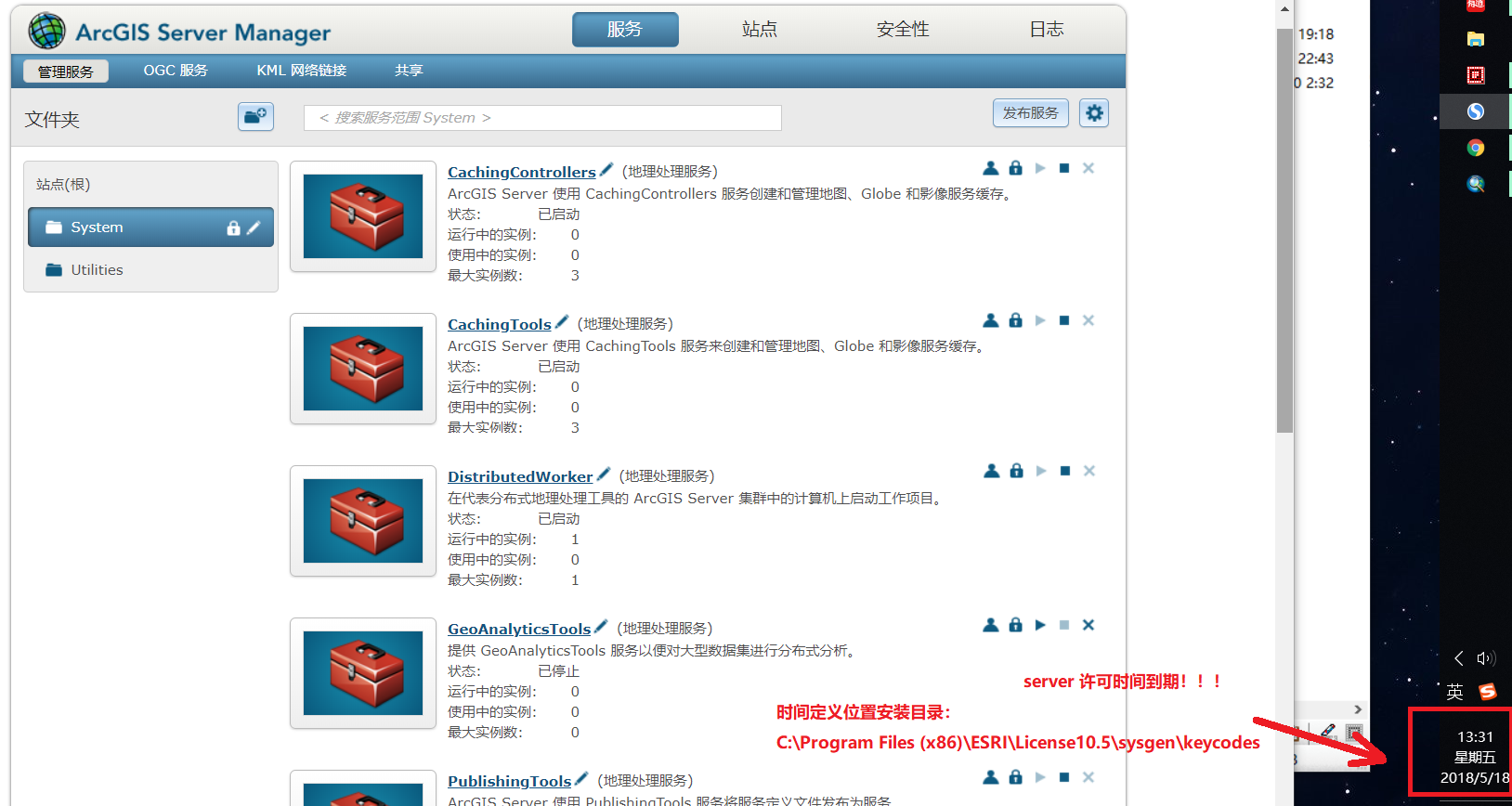Click DistributedWorker security lock icon
The image size is (1512, 806).
pyautogui.click(x=1017, y=471)
